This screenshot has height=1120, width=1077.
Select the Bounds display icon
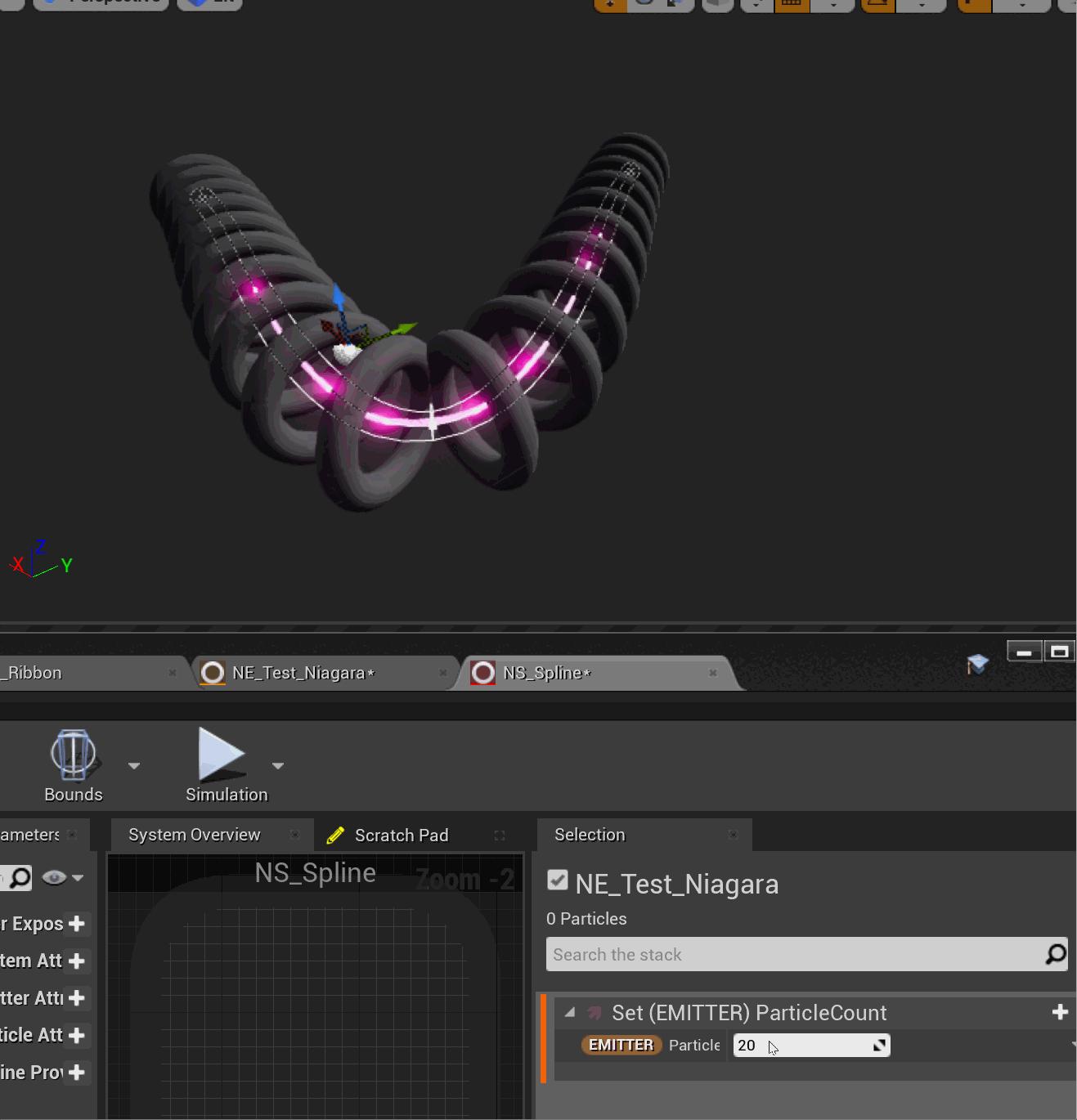(73, 756)
